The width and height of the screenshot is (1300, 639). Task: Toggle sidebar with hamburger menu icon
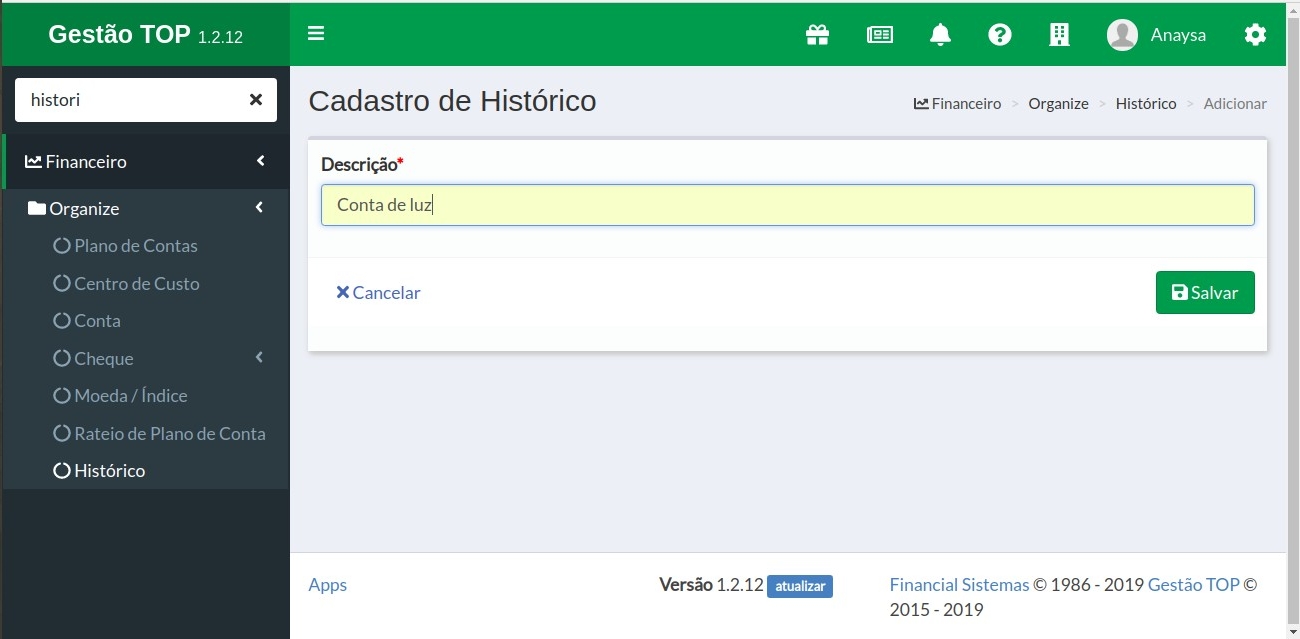click(x=316, y=34)
